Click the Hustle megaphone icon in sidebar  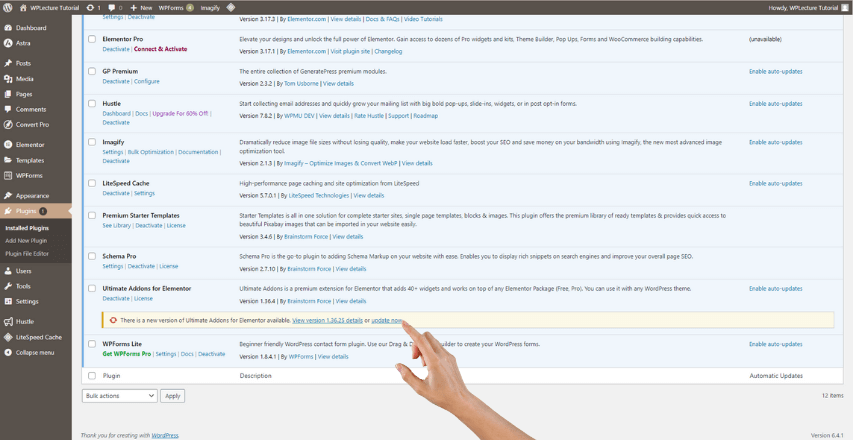point(8,321)
